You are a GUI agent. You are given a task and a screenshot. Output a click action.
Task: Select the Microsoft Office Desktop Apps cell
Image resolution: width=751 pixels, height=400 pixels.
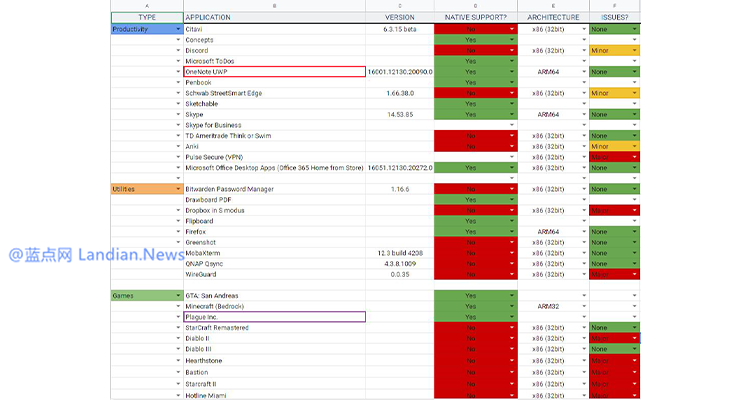[x=274, y=168]
